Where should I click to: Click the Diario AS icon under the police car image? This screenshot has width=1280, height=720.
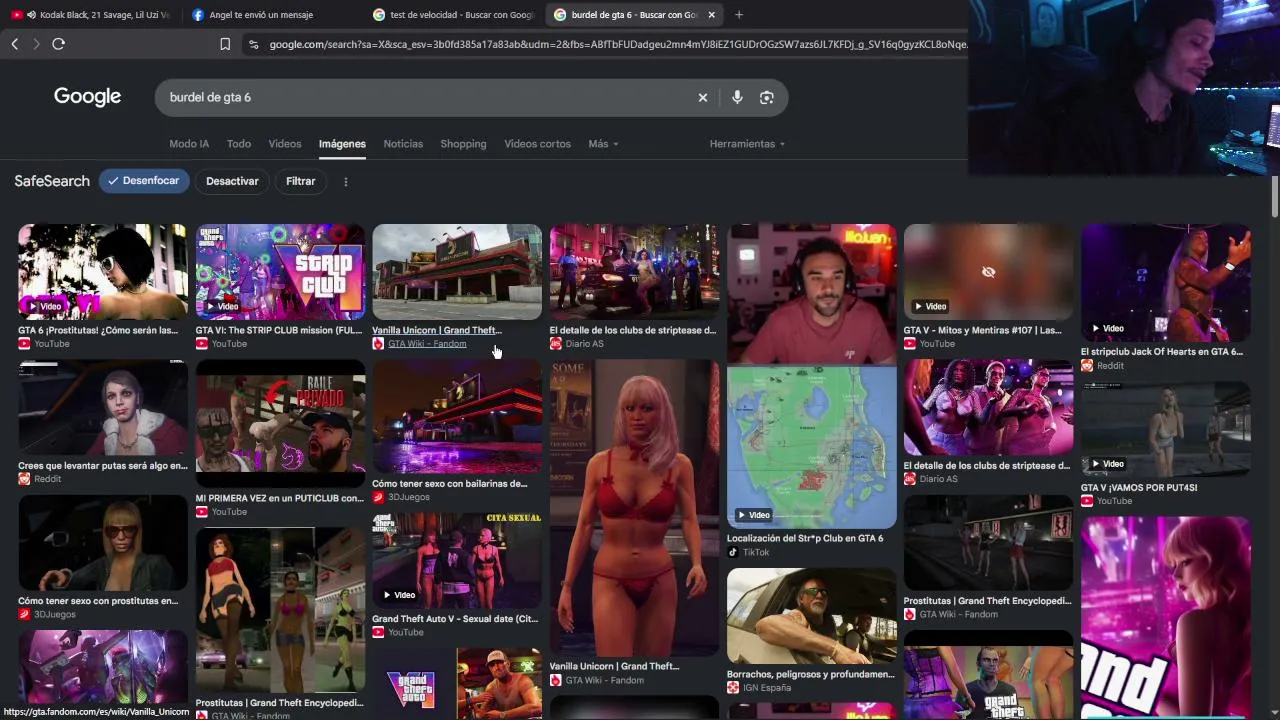[556, 344]
